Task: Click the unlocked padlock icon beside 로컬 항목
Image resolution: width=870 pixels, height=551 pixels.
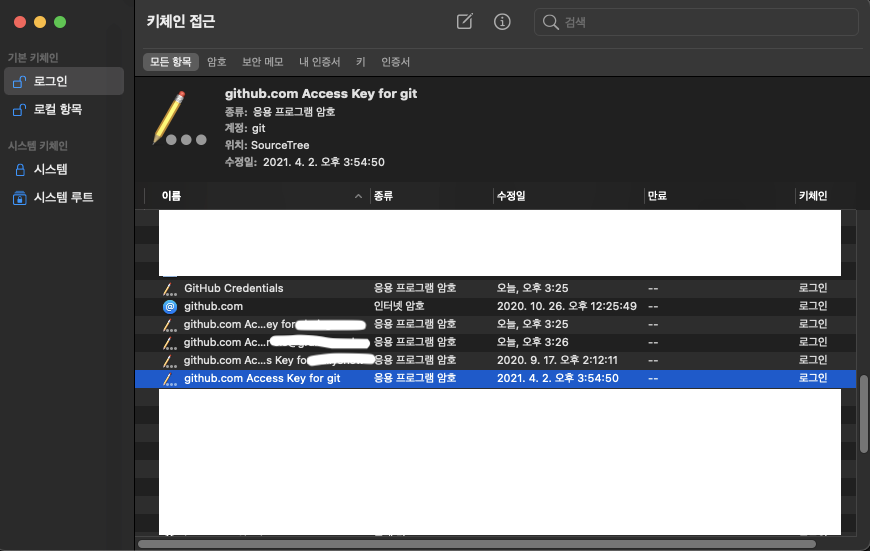Action: click(x=19, y=110)
